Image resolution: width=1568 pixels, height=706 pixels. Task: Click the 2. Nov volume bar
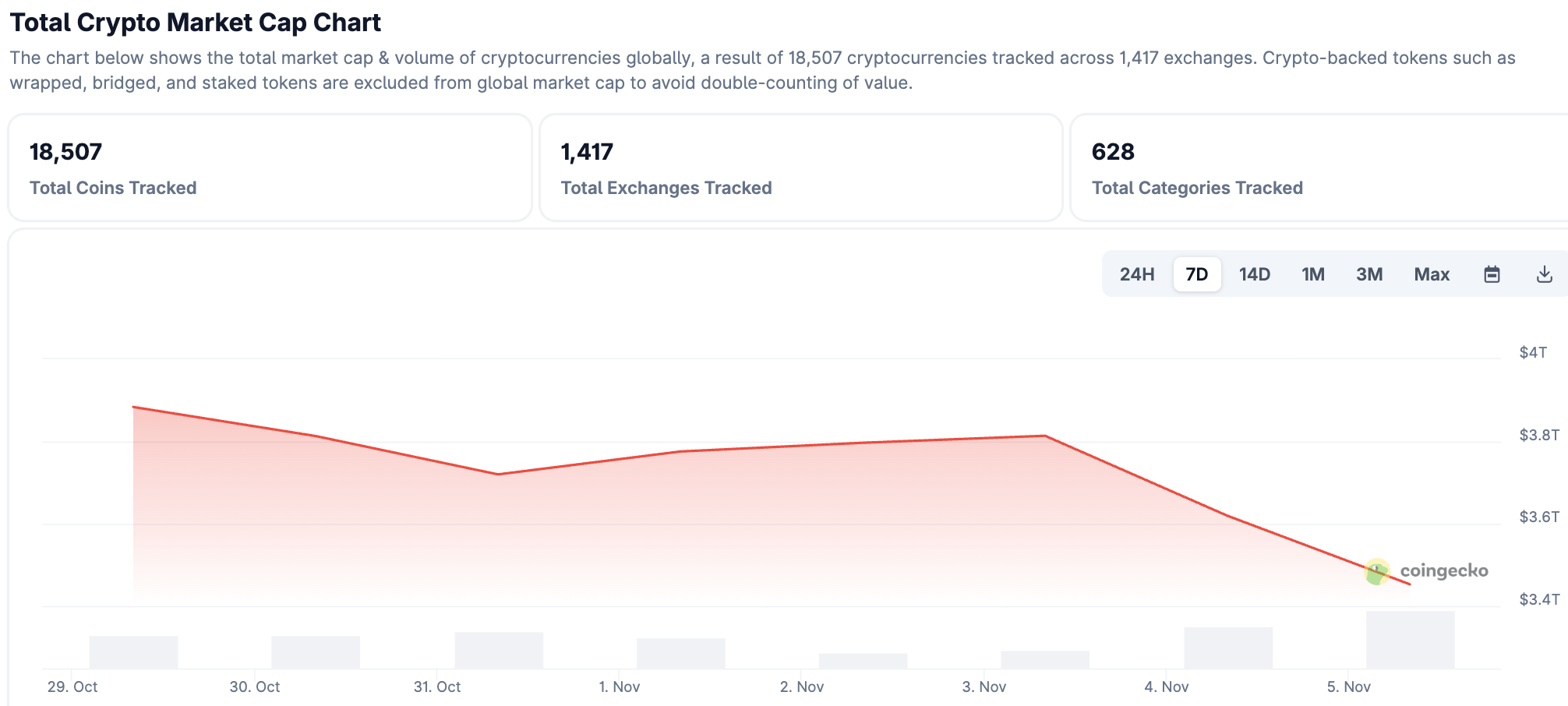tap(863, 661)
